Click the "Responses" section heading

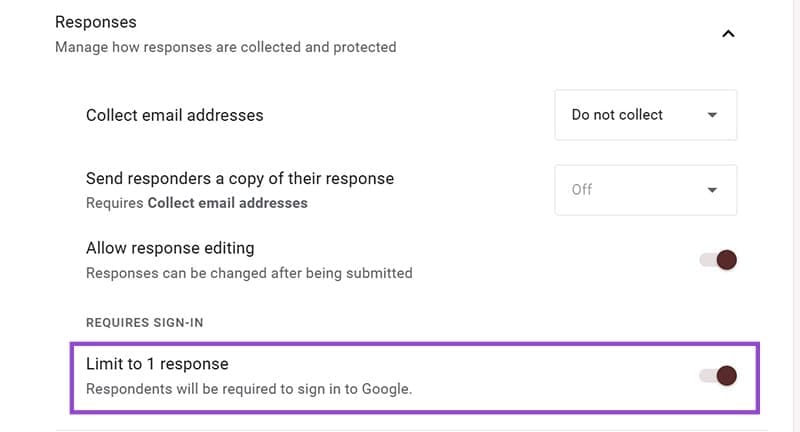click(96, 21)
